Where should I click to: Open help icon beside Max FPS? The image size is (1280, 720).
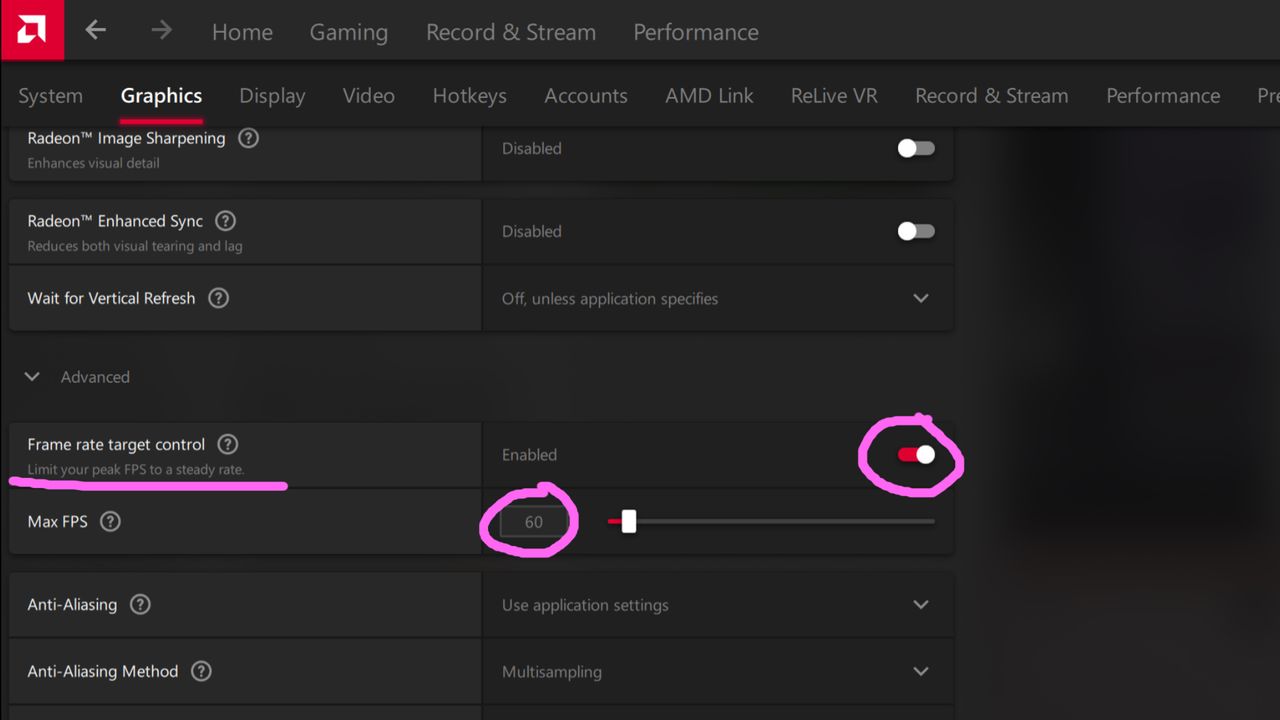tap(110, 521)
